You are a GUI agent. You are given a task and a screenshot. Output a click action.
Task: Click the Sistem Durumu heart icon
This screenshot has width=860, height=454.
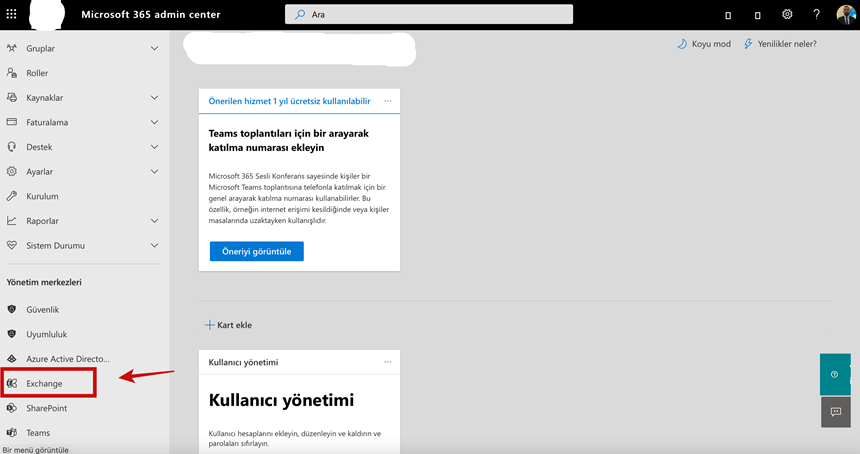point(12,246)
